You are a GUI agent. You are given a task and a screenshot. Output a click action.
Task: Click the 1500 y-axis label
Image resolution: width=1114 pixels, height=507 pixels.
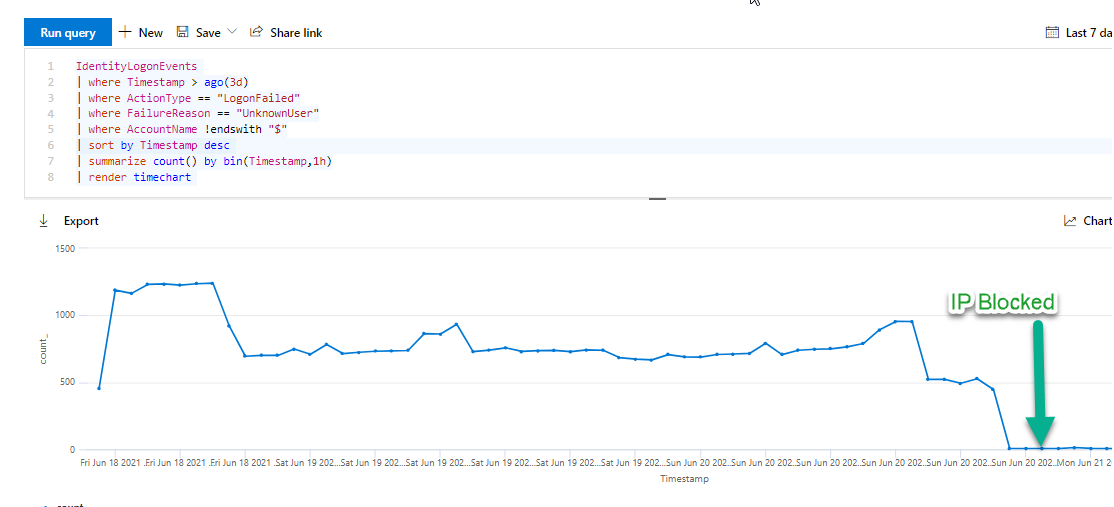point(65,248)
